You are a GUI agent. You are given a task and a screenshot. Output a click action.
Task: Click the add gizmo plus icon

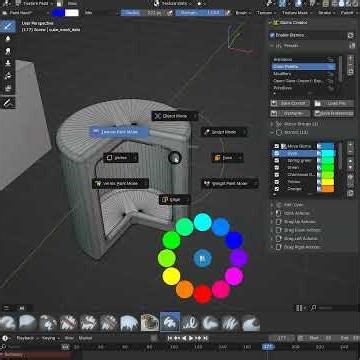pyautogui.click(x=351, y=145)
